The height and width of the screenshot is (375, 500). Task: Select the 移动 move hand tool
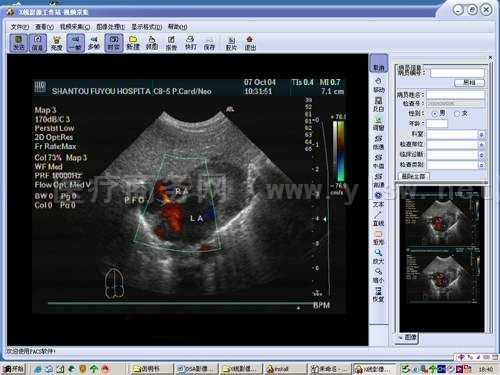click(x=378, y=85)
